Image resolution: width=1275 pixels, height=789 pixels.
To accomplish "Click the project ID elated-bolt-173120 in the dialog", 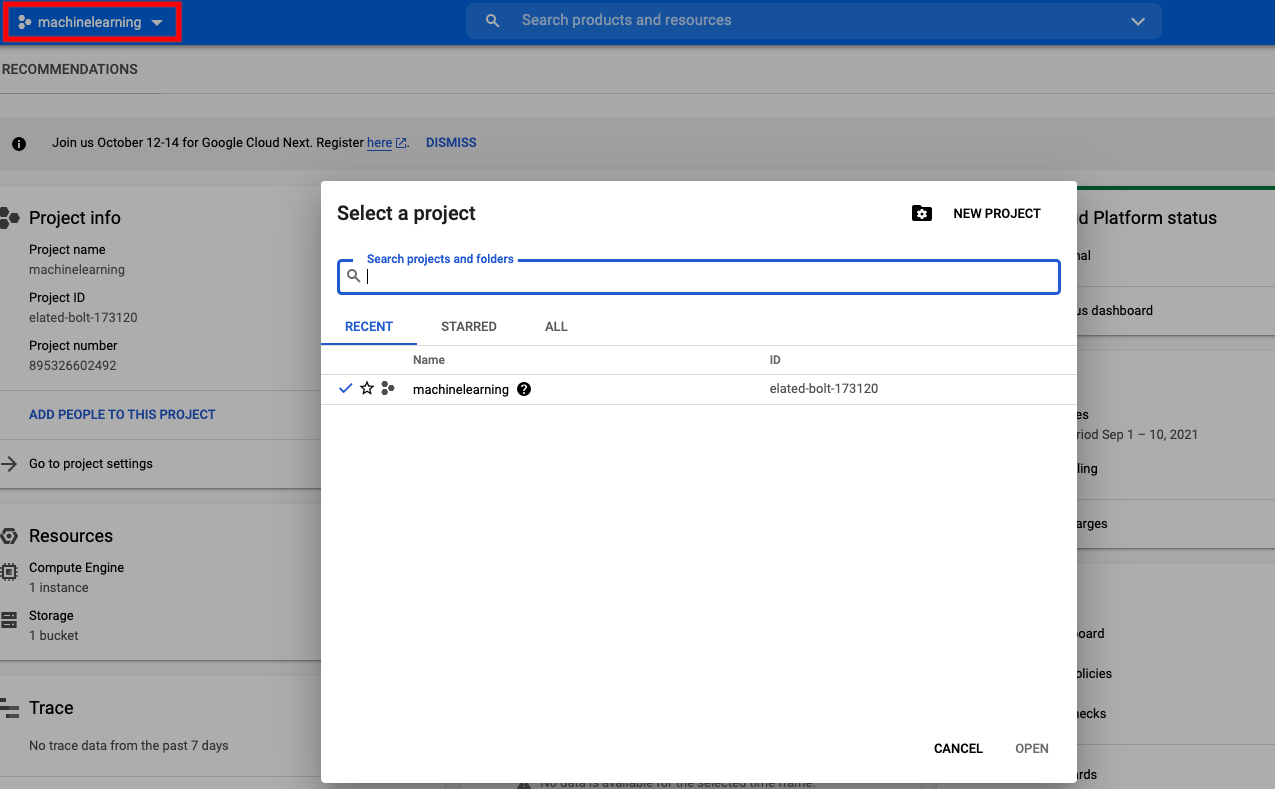I will point(824,388).
